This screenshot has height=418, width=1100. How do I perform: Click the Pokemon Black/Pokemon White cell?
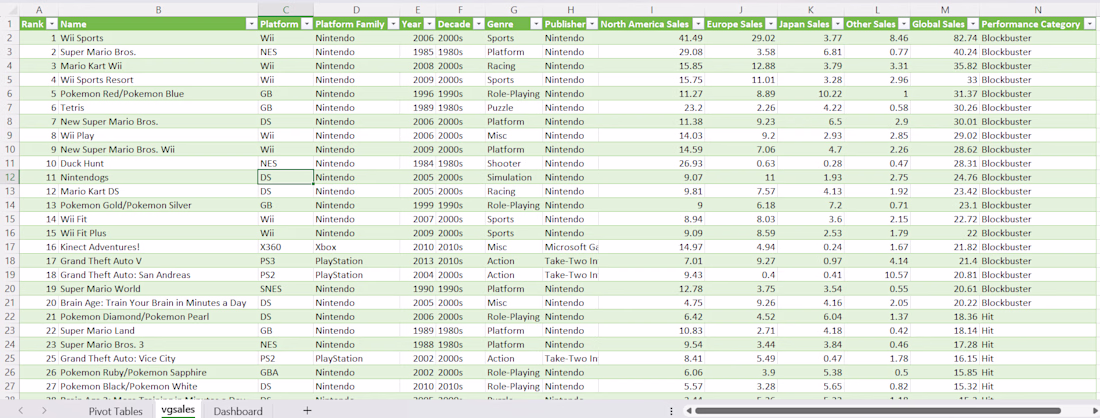click(158, 386)
